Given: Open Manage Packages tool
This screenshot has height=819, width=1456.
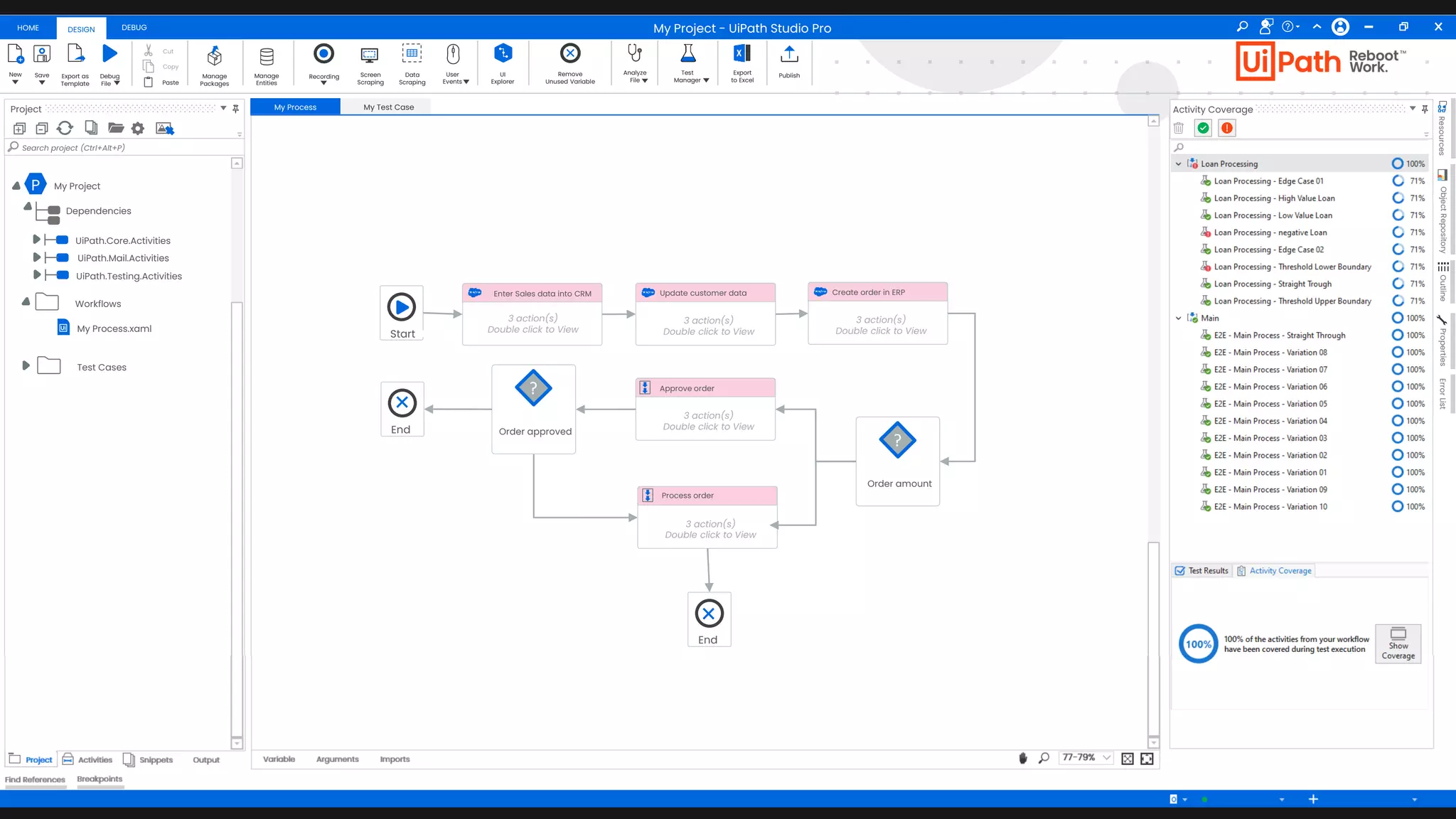Looking at the screenshot, I should tap(214, 57).
